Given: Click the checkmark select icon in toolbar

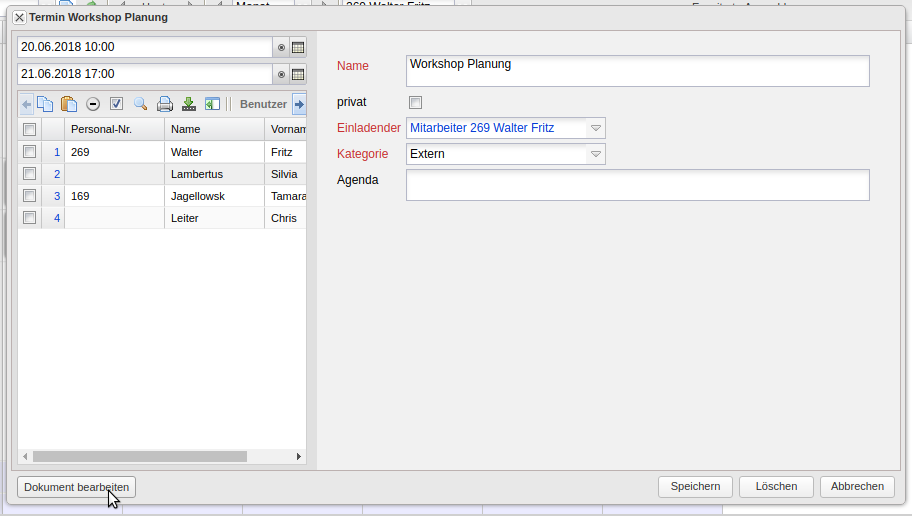Looking at the screenshot, I should click(116, 104).
